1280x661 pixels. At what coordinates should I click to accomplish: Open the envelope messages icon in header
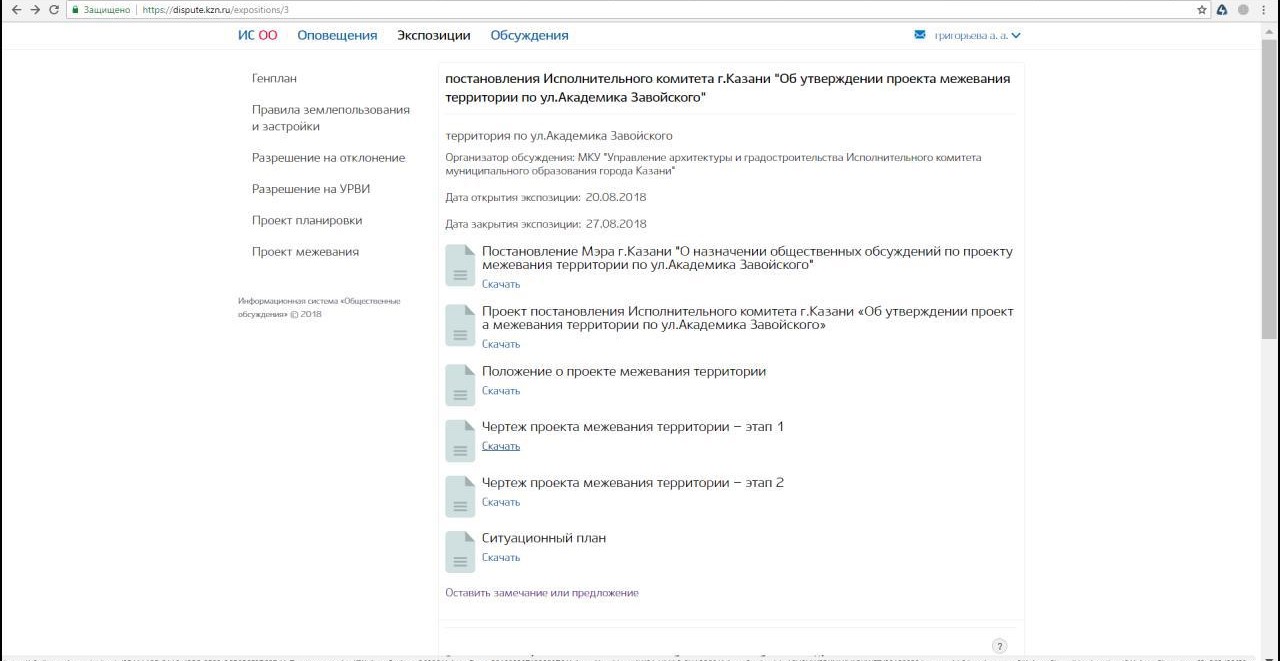[920, 35]
